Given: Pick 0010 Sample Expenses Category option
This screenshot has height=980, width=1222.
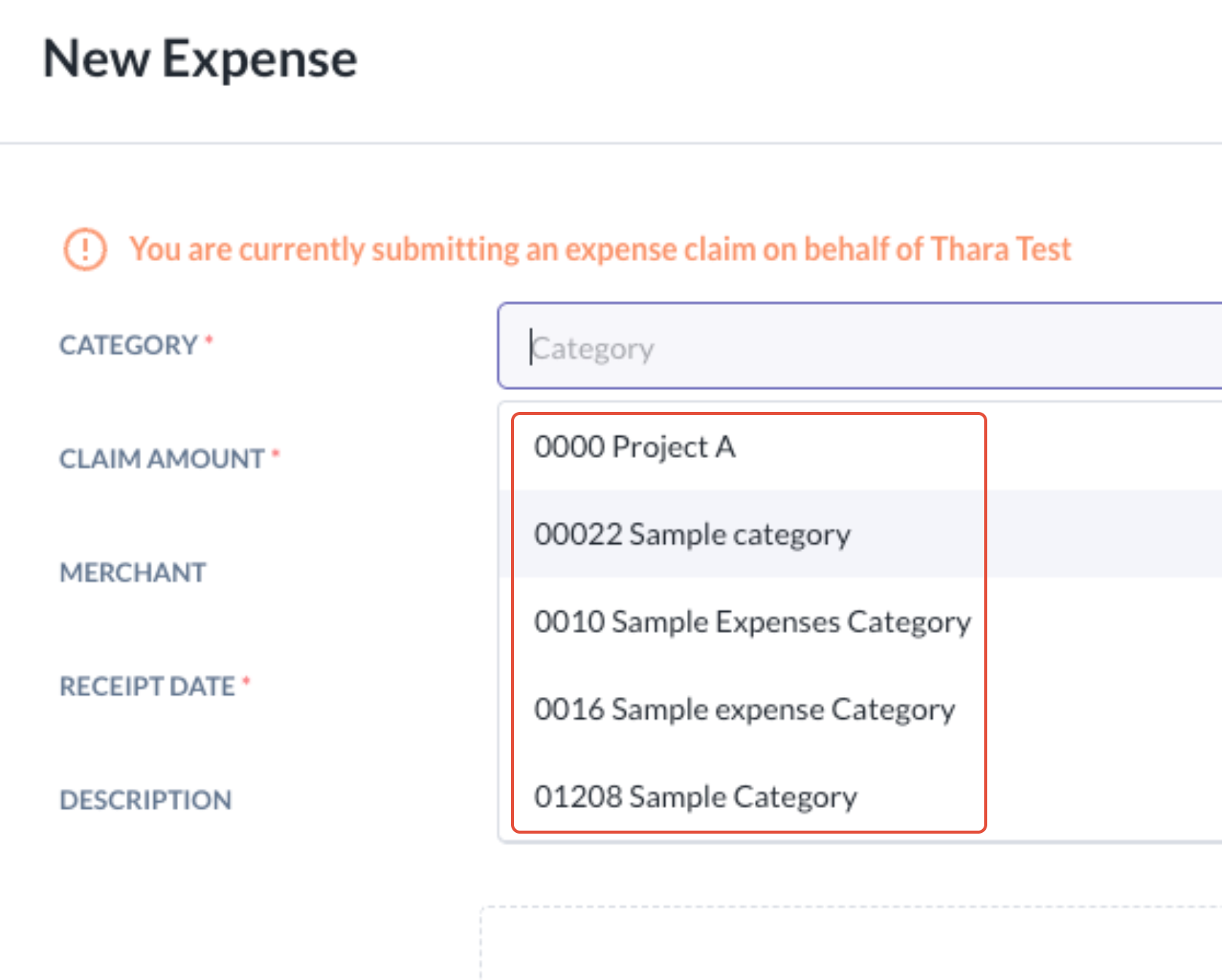Looking at the screenshot, I should tap(860, 622).
